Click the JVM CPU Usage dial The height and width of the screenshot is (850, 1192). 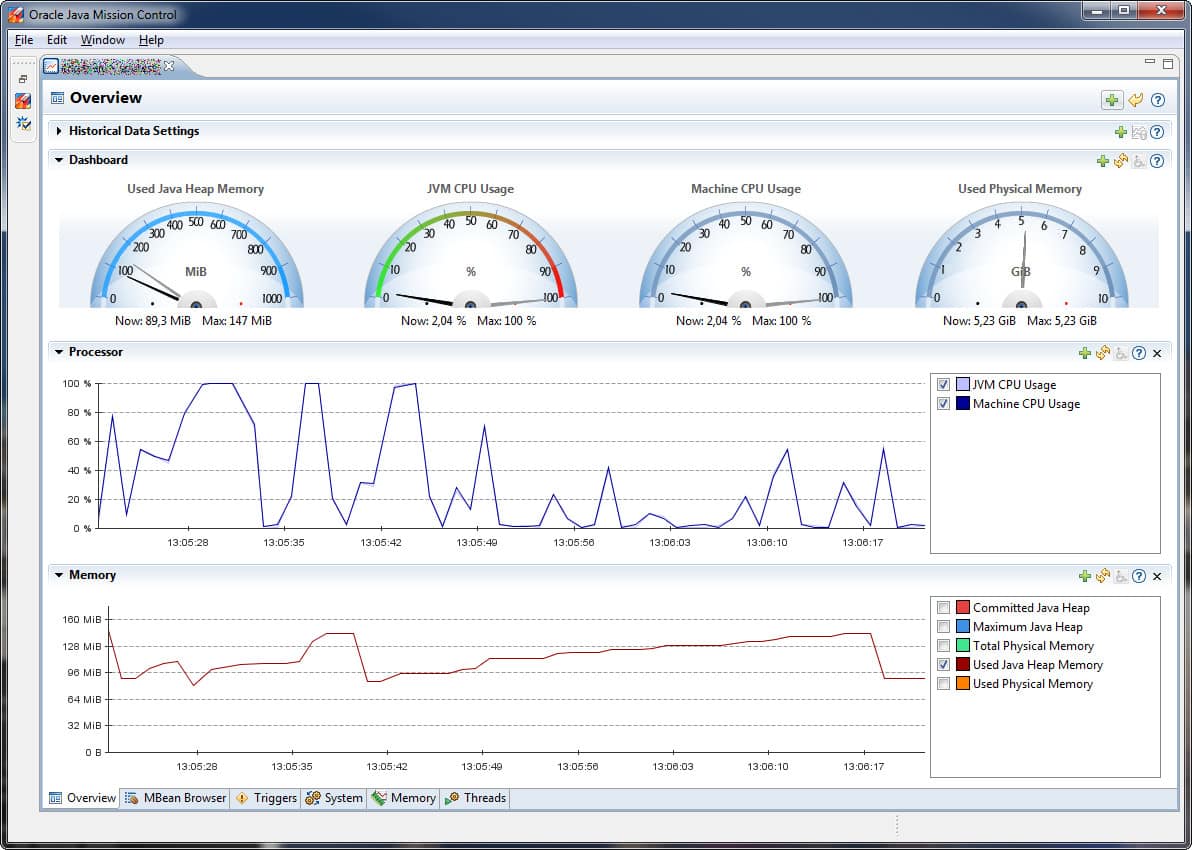[x=471, y=257]
